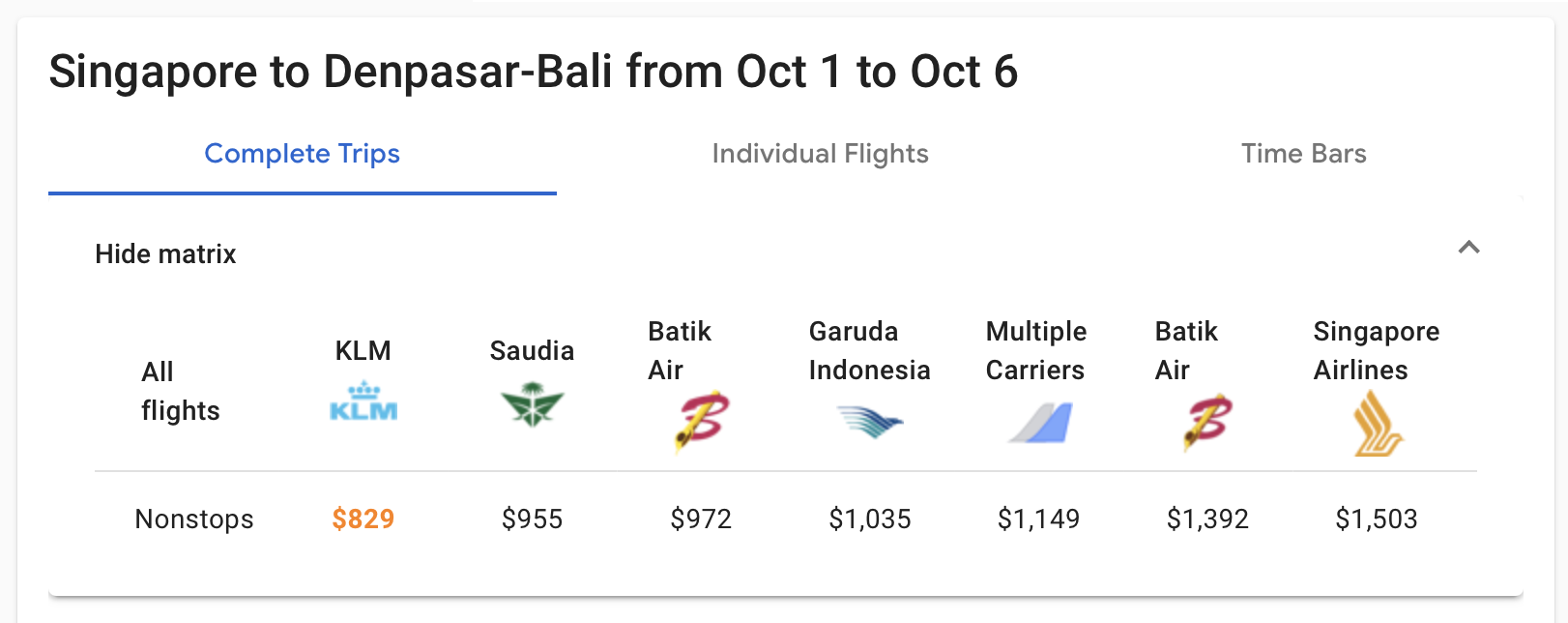Select the $1,392 Batik Air fare
1568x623 pixels.
tap(1207, 519)
